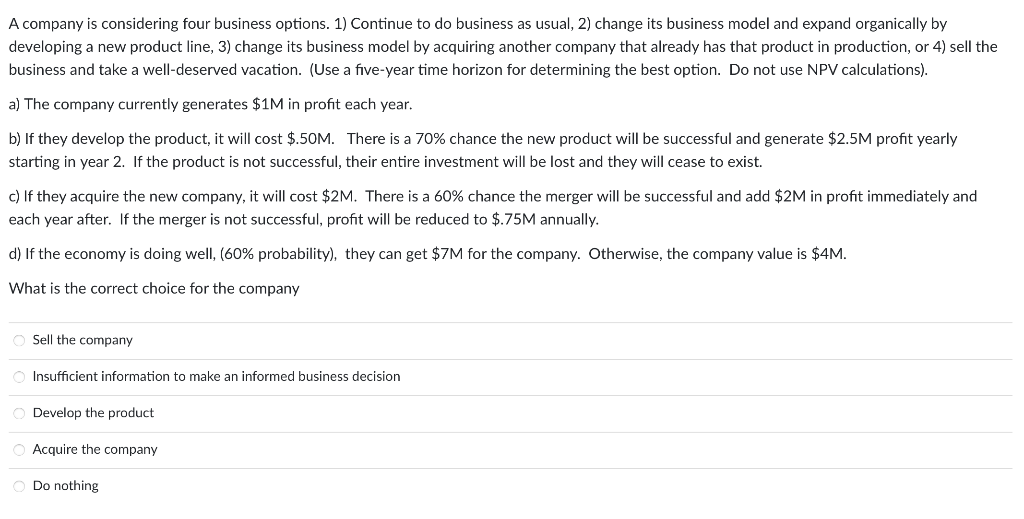Click the 'Acquire the company' answer label

pyautogui.click(x=95, y=449)
